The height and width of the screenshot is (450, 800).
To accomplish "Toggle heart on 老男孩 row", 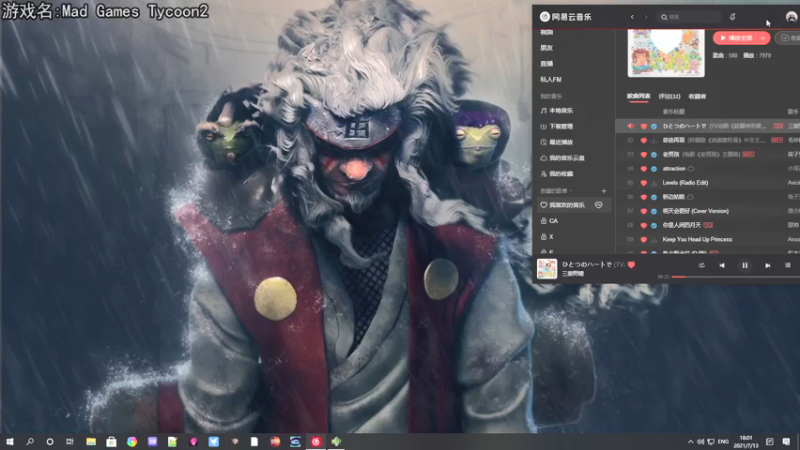I will point(644,155).
